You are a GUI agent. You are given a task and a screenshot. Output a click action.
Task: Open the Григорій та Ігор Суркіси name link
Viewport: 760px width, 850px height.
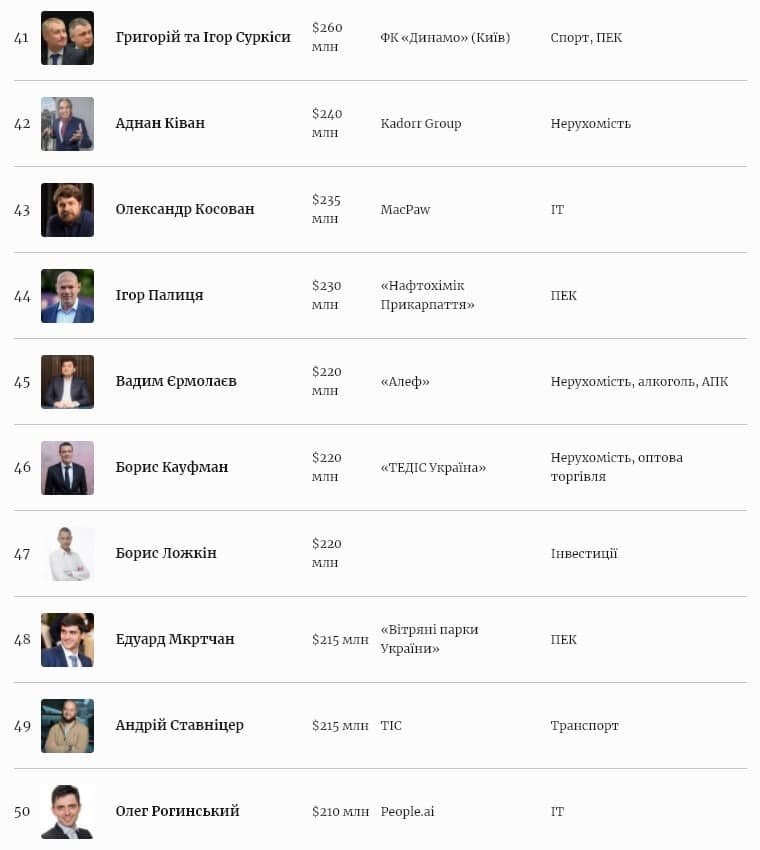point(203,37)
